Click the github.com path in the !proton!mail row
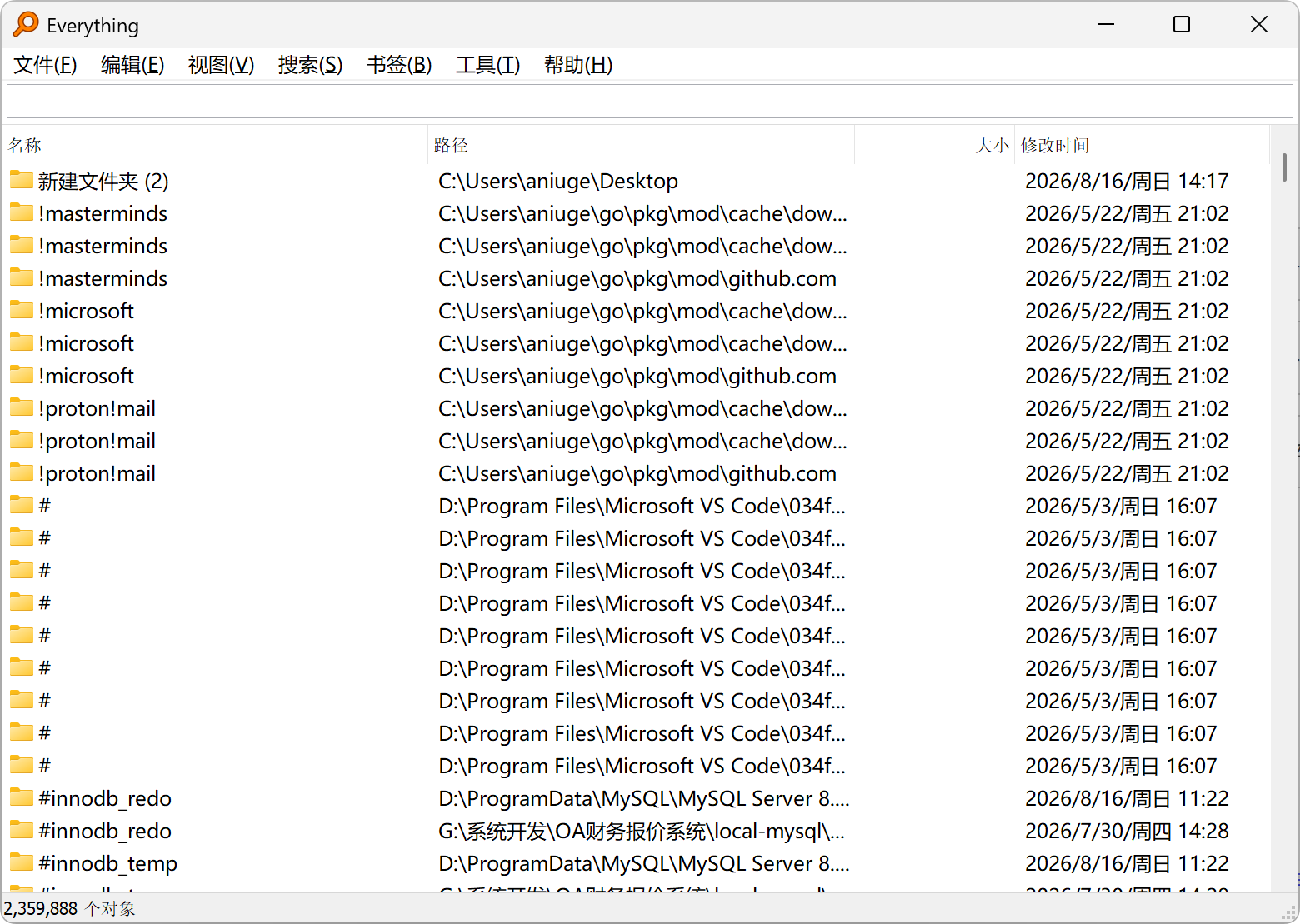This screenshot has width=1300, height=924. pyautogui.click(x=637, y=473)
